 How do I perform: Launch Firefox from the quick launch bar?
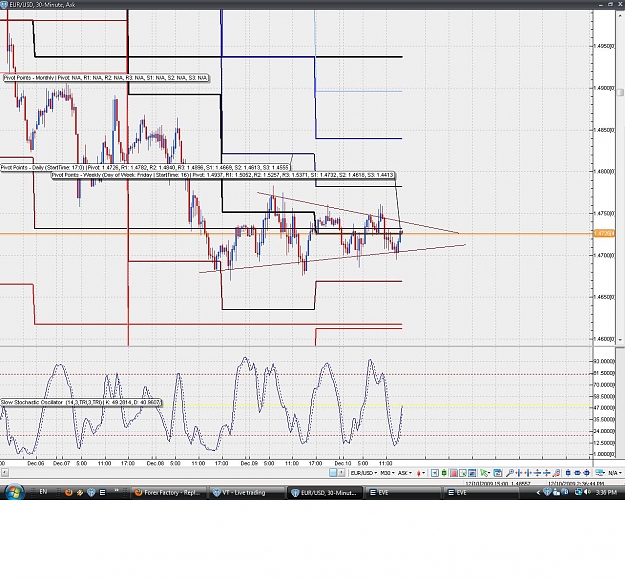tap(69, 492)
